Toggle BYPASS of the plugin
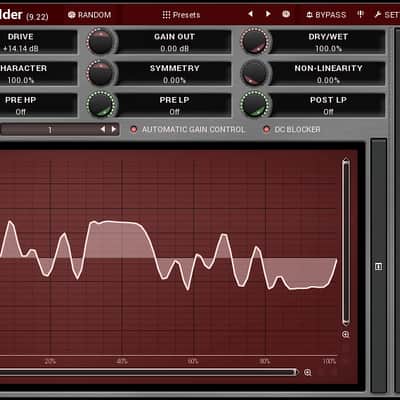The image size is (400, 400). 326,15
